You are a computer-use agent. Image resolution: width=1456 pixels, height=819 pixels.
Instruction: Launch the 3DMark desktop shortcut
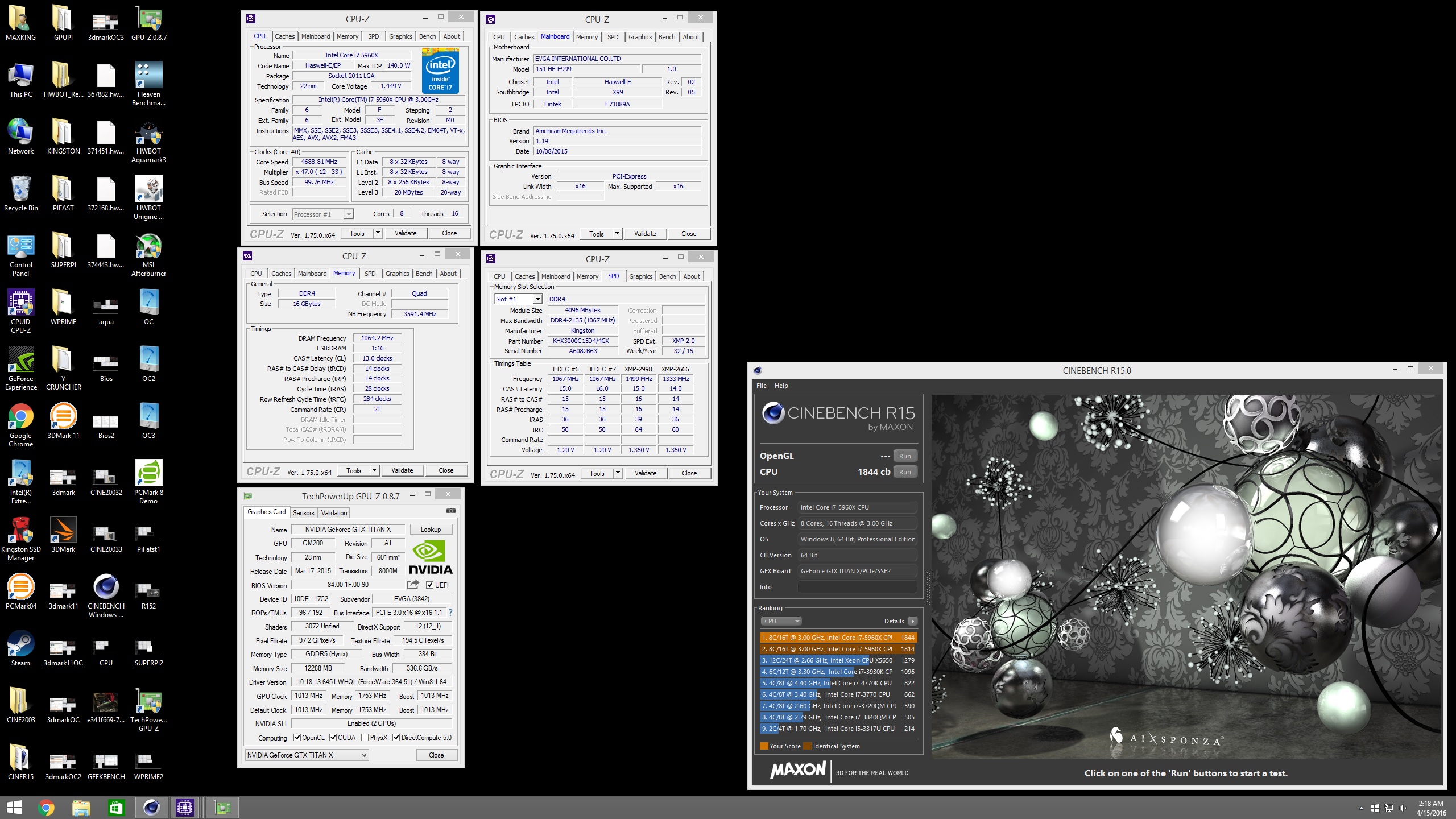tap(63, 535)
